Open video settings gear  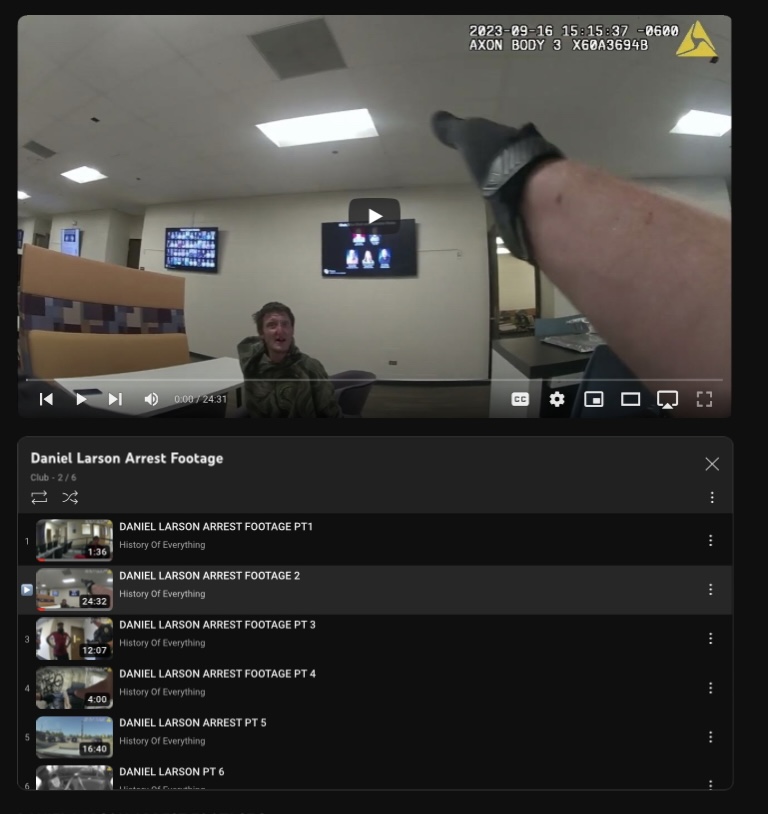[557, 399]
